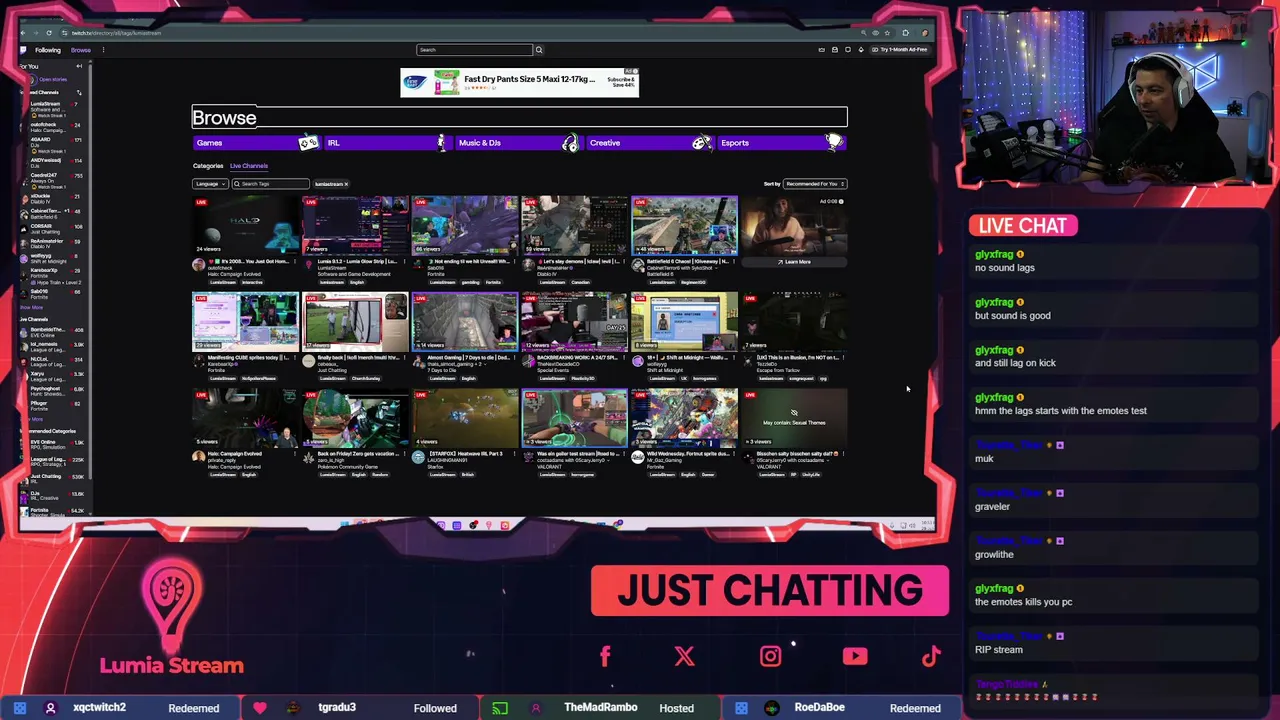Open the Whispers chat bubble icon

click(x=848, y=50)
